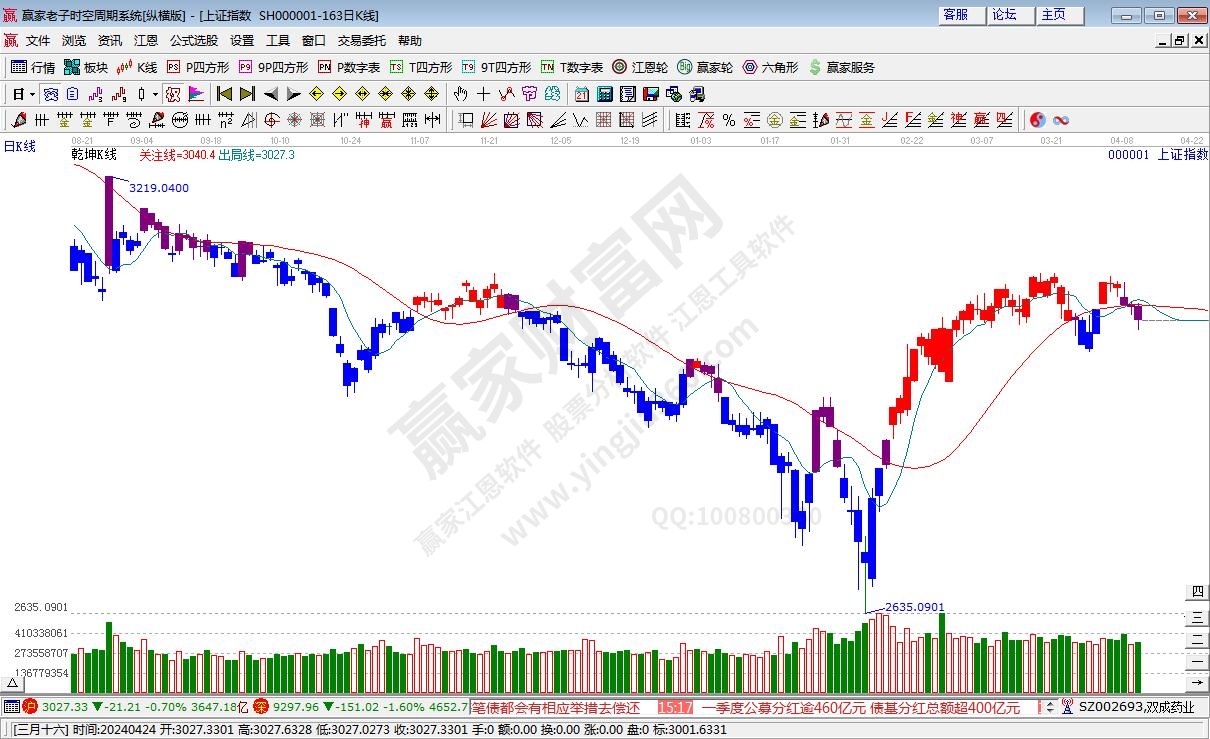Open the 公式选股 menu
Screen dimensions: 1210x739
coord(193,41)
